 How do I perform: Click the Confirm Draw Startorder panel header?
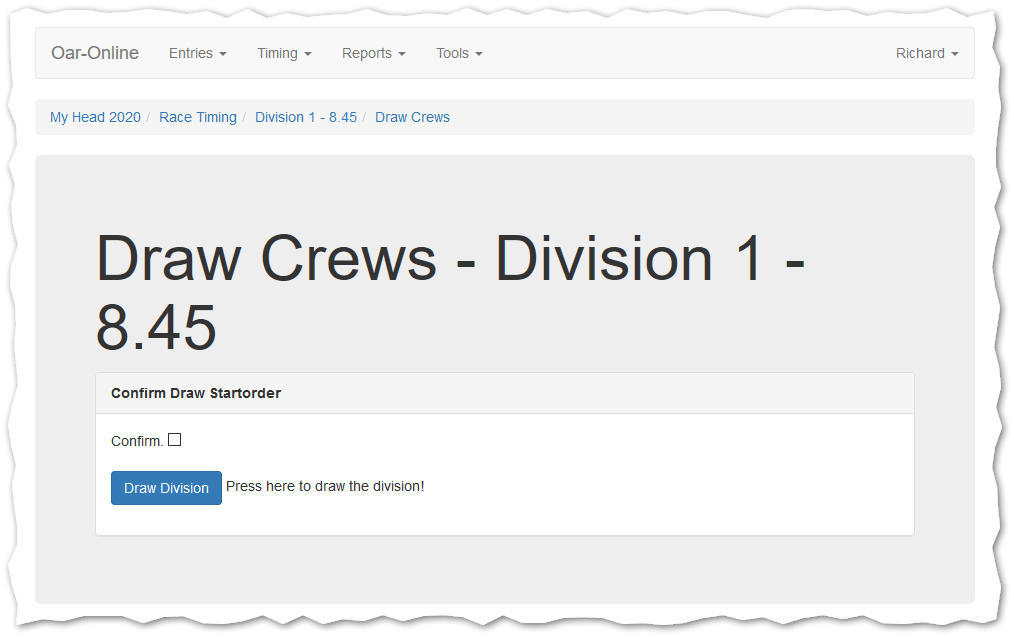(x=196, y=393)
